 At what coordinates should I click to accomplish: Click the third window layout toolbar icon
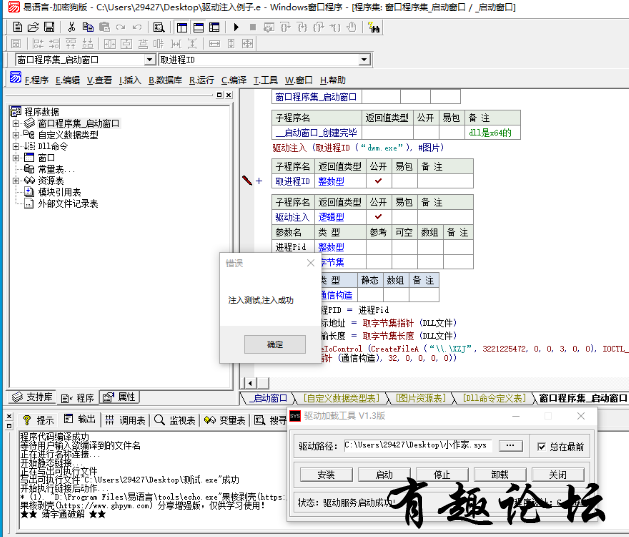point(214,27)
